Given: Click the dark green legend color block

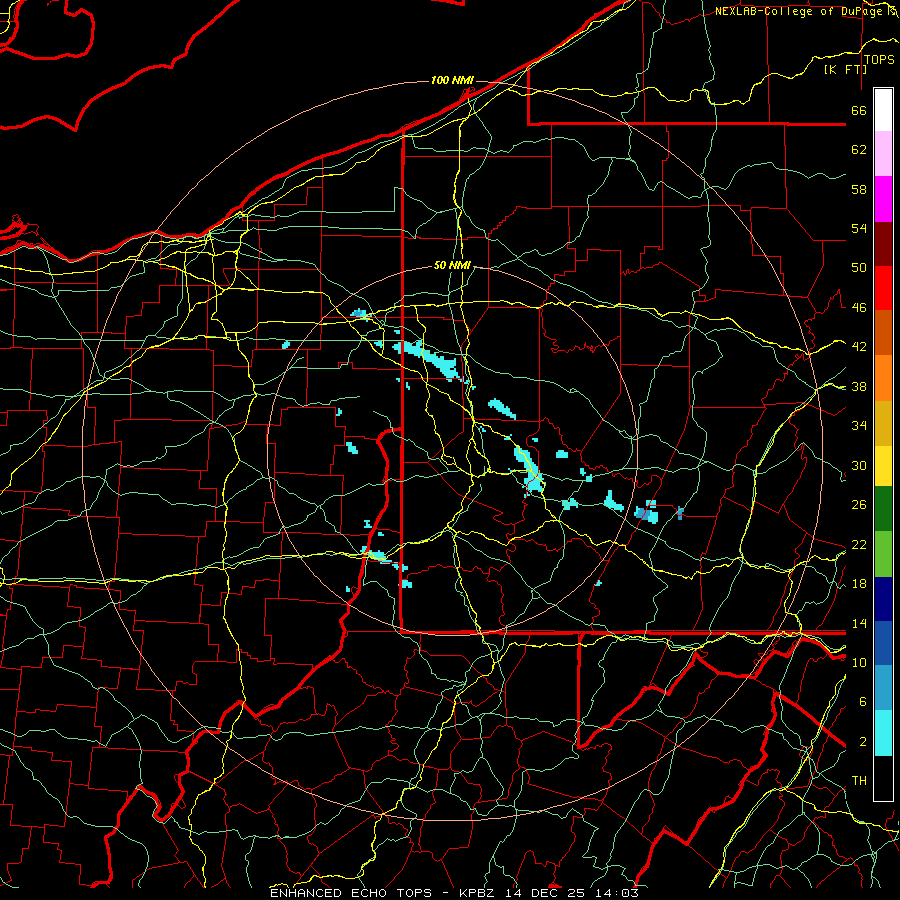Looking at the screenshot, I should click(883, 509).
